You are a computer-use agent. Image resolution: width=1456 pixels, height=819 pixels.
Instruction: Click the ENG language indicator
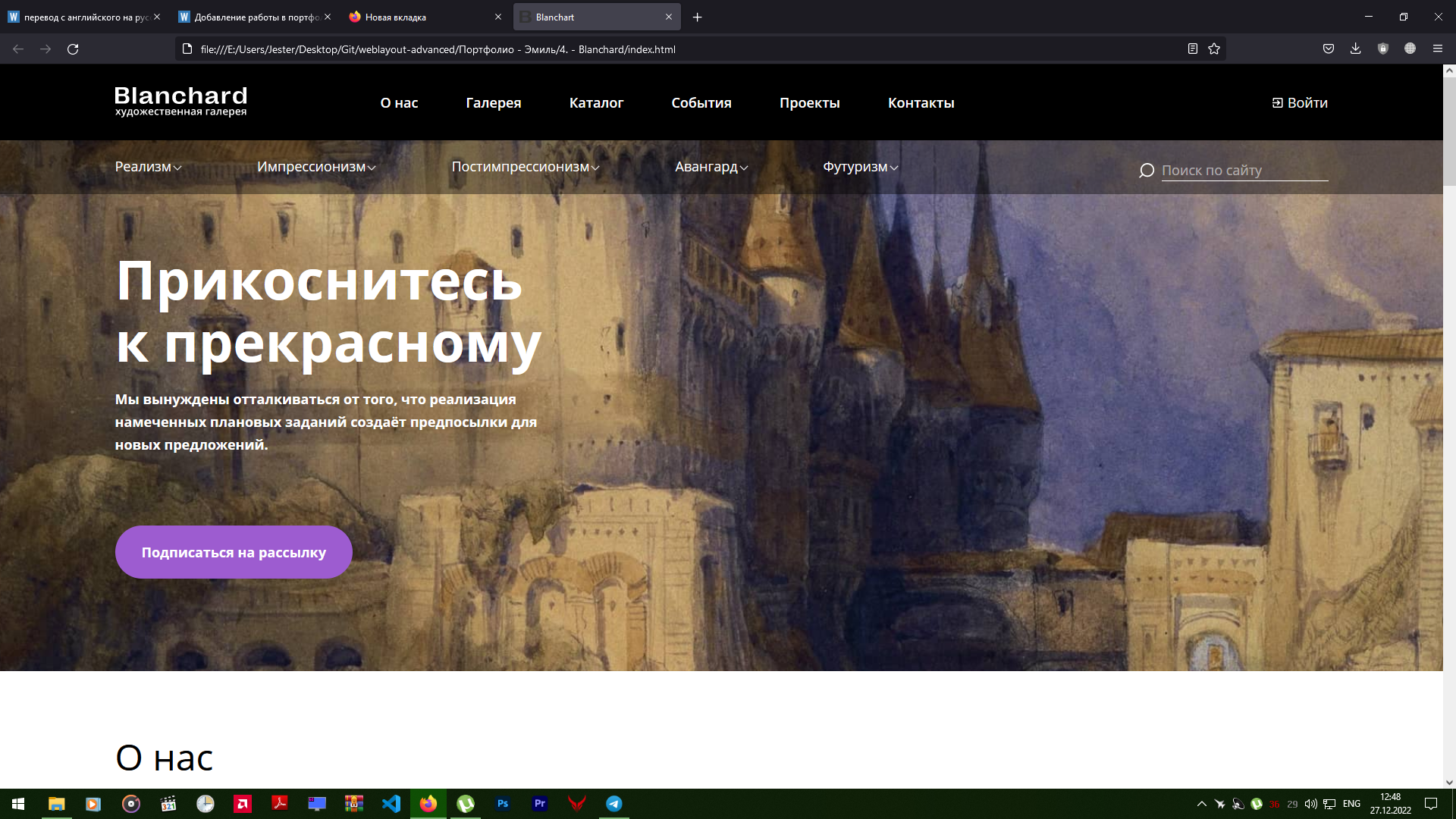[x=1351, y=804]
